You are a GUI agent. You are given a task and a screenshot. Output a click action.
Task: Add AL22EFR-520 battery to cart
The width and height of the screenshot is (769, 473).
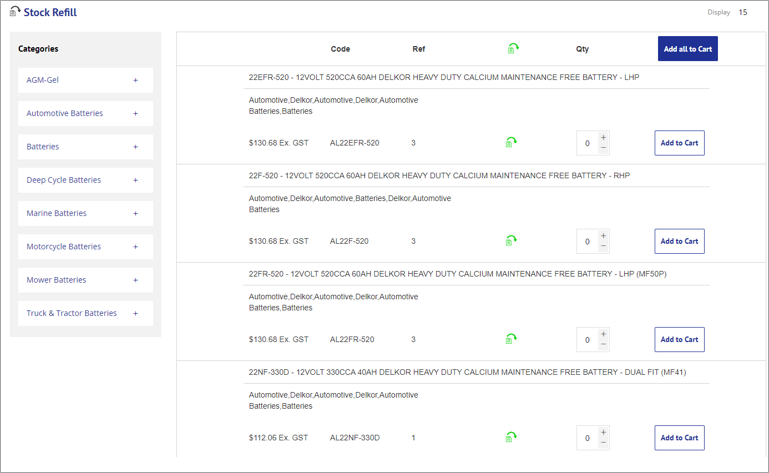coord(679,143)
